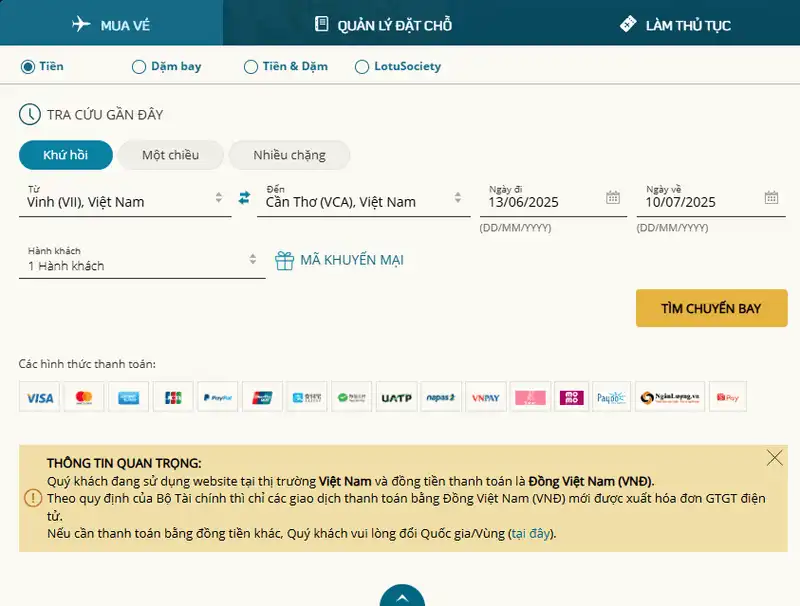Click the MoMo payment logo
The image size is (800, 606).
pos(573,397)
